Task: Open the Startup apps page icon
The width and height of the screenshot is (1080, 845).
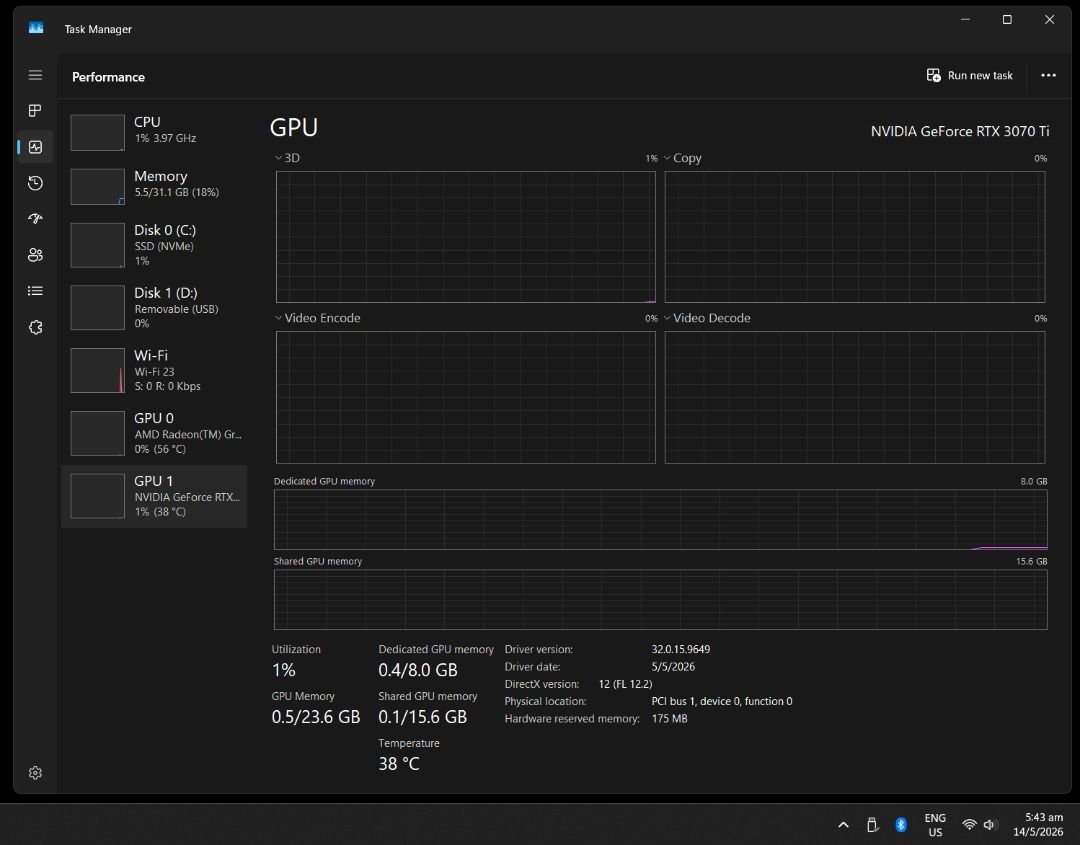Action: click(35, 219)
